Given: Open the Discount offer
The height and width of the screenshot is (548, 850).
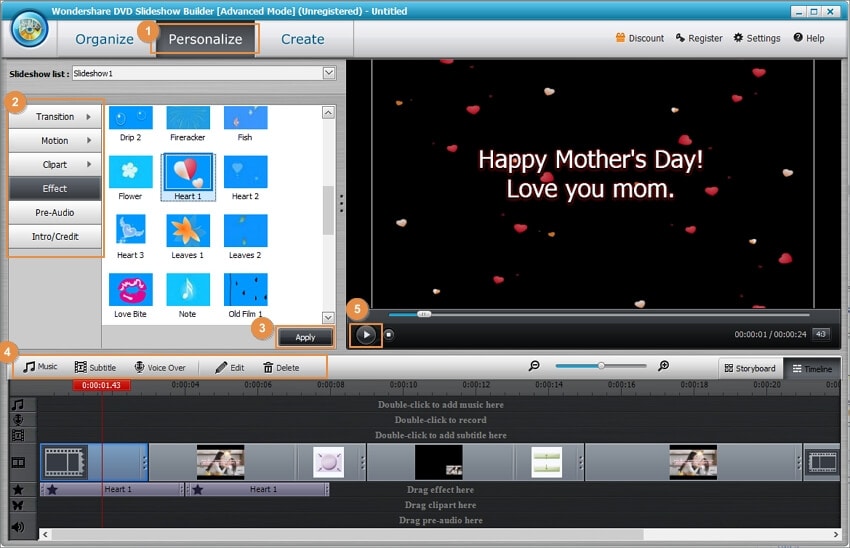Looking at the screenshot, I should (x=640, y=38).
